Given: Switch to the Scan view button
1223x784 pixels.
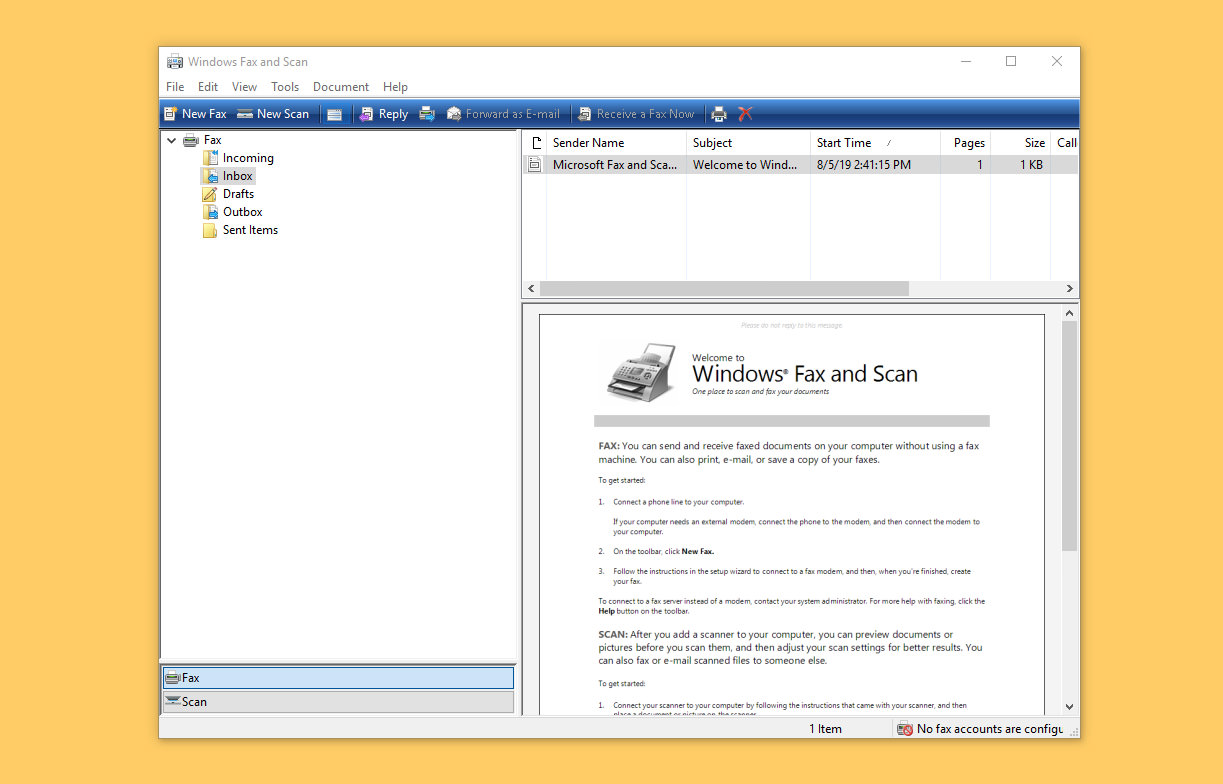Looking at the screenshot, I should coord(338,702).
